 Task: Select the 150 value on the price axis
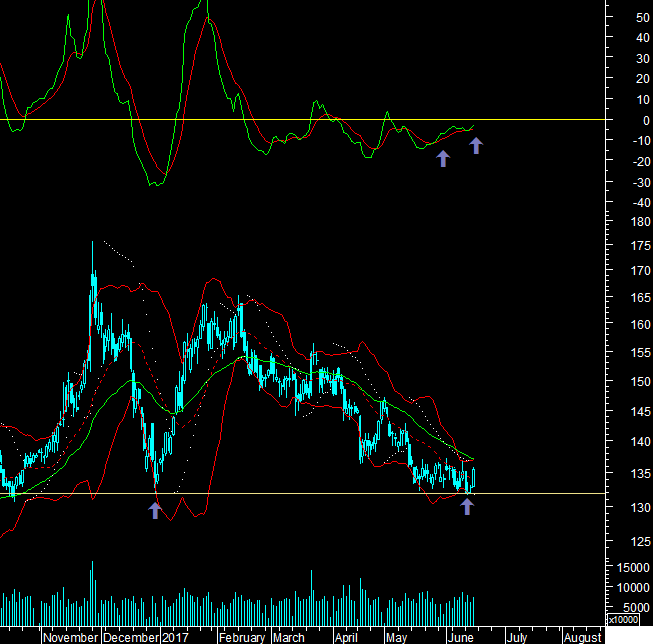(x=641, y=382)
